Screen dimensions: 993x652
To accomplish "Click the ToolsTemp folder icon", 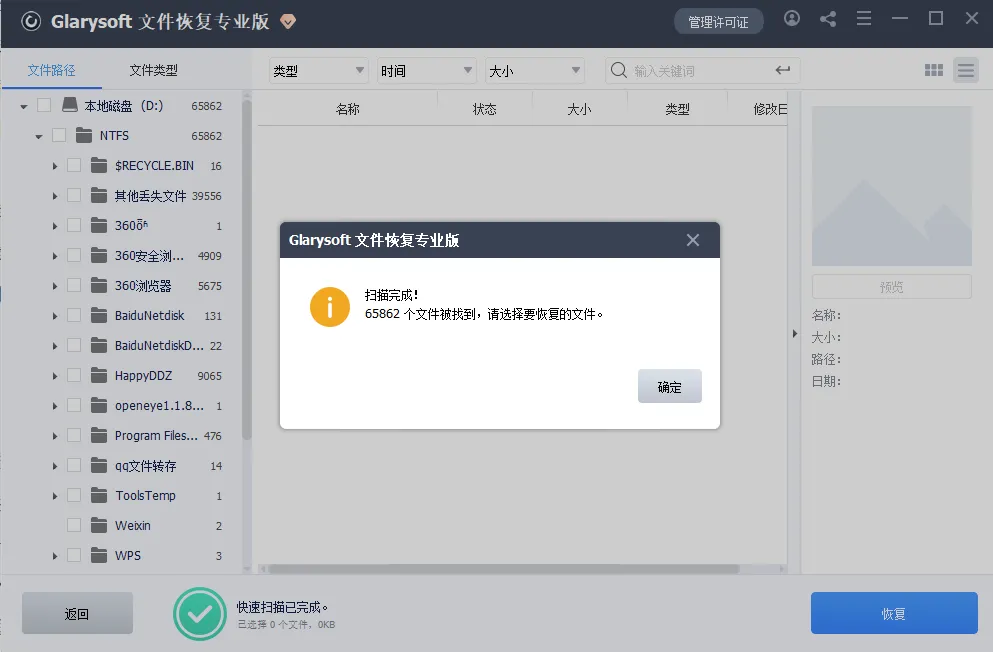I will coord(99,495).
